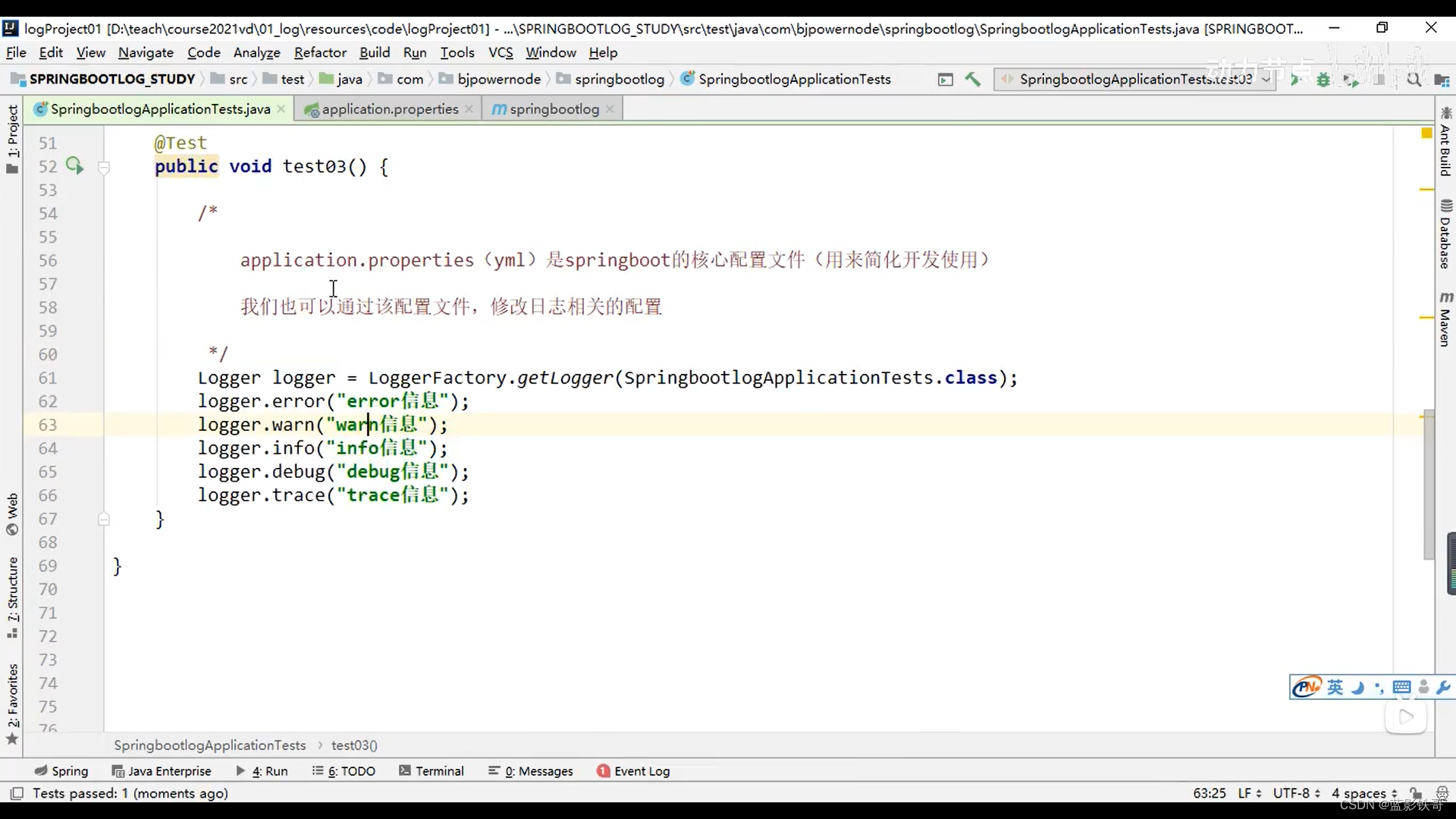Screen dimensions: 1456x819
Task: Open the Web tool window
Action: [x=12, y=514]
